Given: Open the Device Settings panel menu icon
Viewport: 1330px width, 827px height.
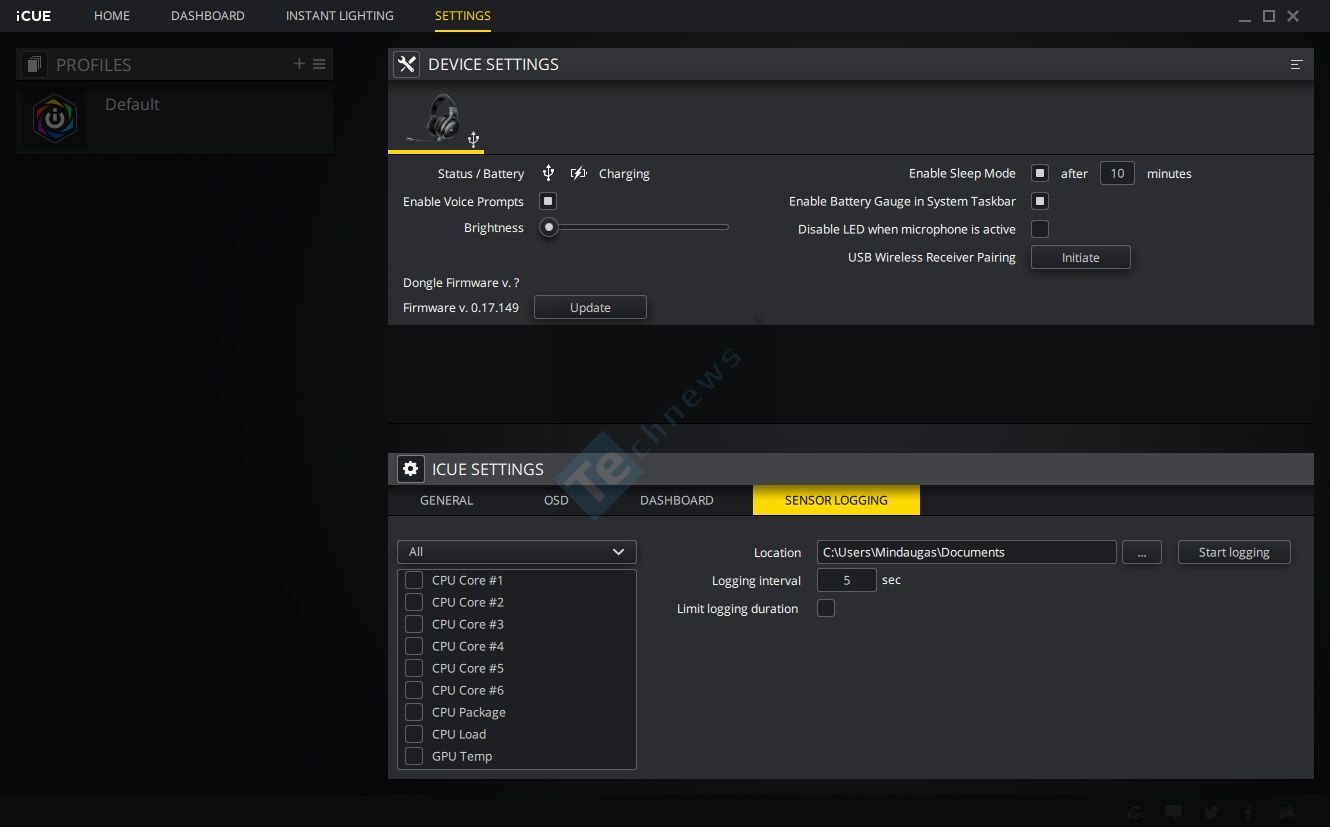Looking at the screenshot, I should [x=1296, y=64].
